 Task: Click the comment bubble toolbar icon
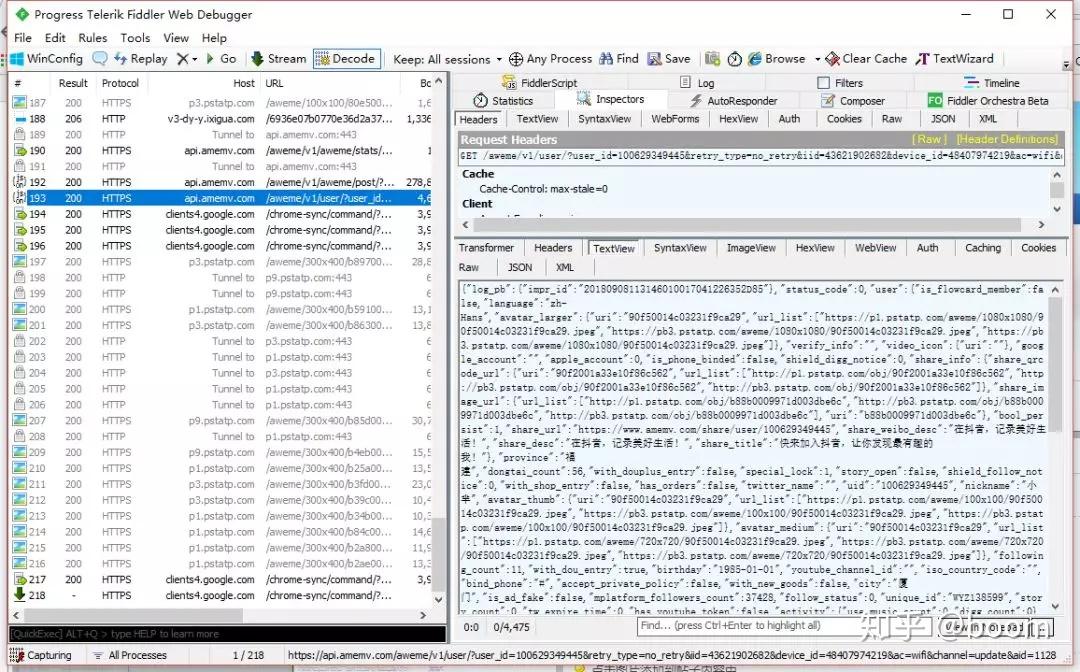coord(100,59)
